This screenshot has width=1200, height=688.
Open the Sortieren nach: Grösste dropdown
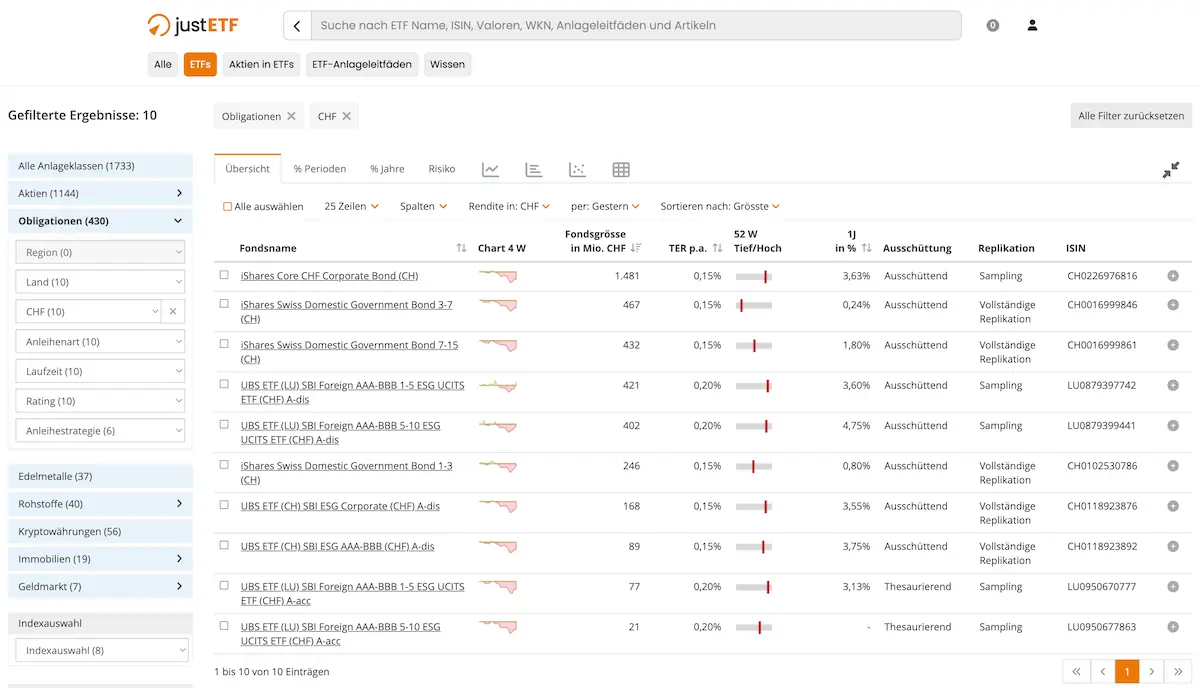click(720, 206)
